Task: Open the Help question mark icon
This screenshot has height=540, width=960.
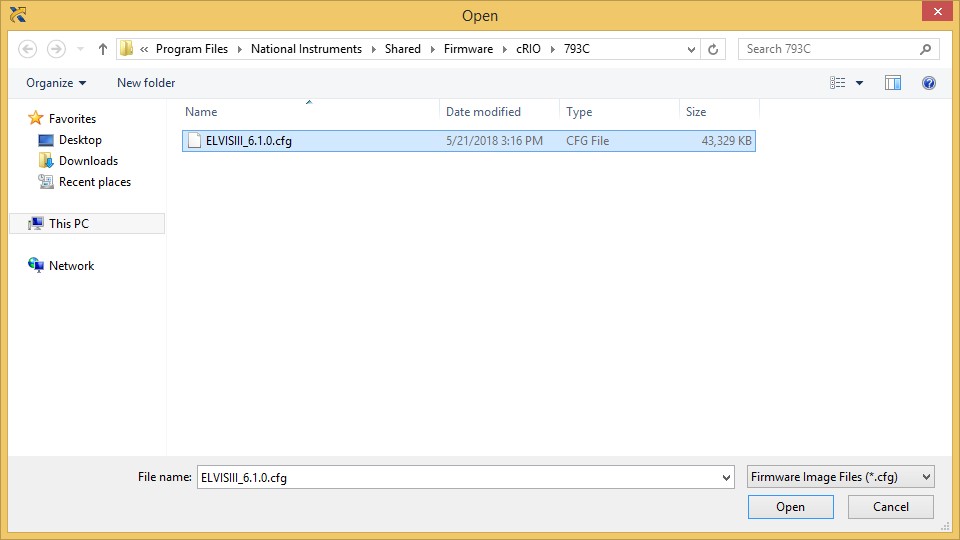Action: coord(929,83)
